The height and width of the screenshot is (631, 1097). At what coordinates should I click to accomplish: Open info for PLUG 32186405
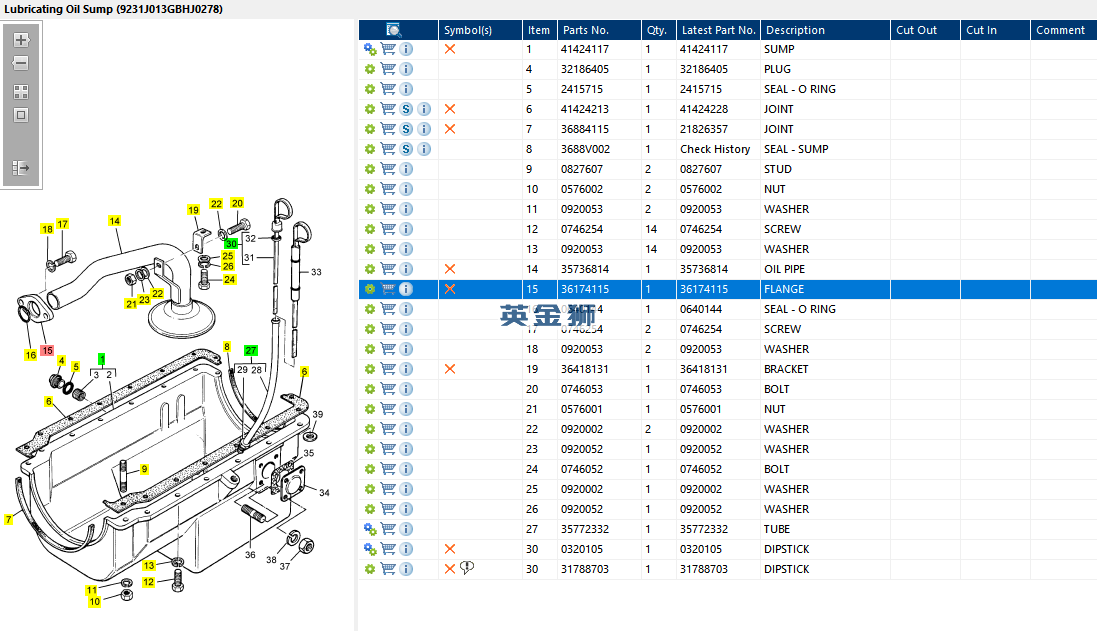(406, 69)
